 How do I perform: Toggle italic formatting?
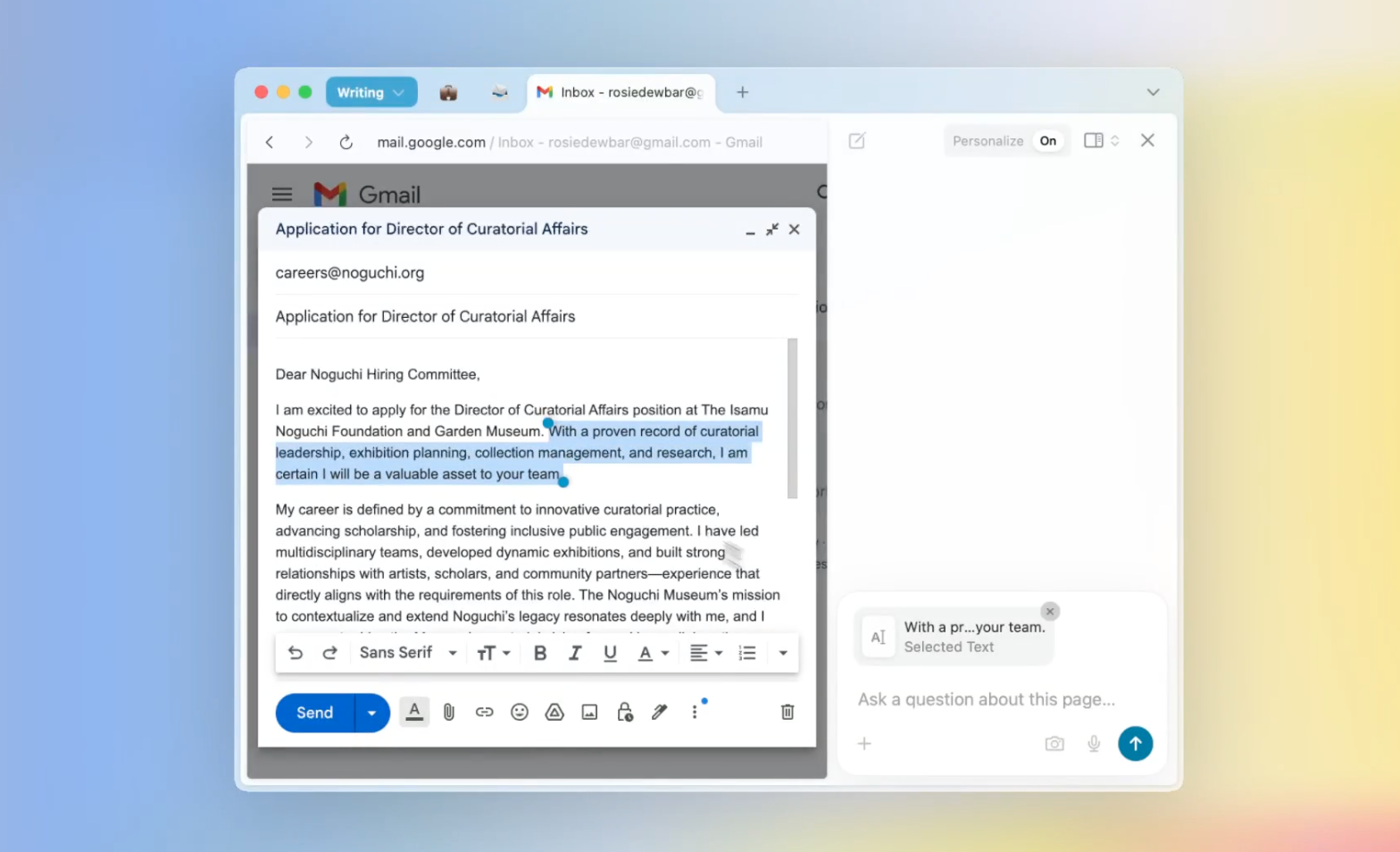(575, 653)
